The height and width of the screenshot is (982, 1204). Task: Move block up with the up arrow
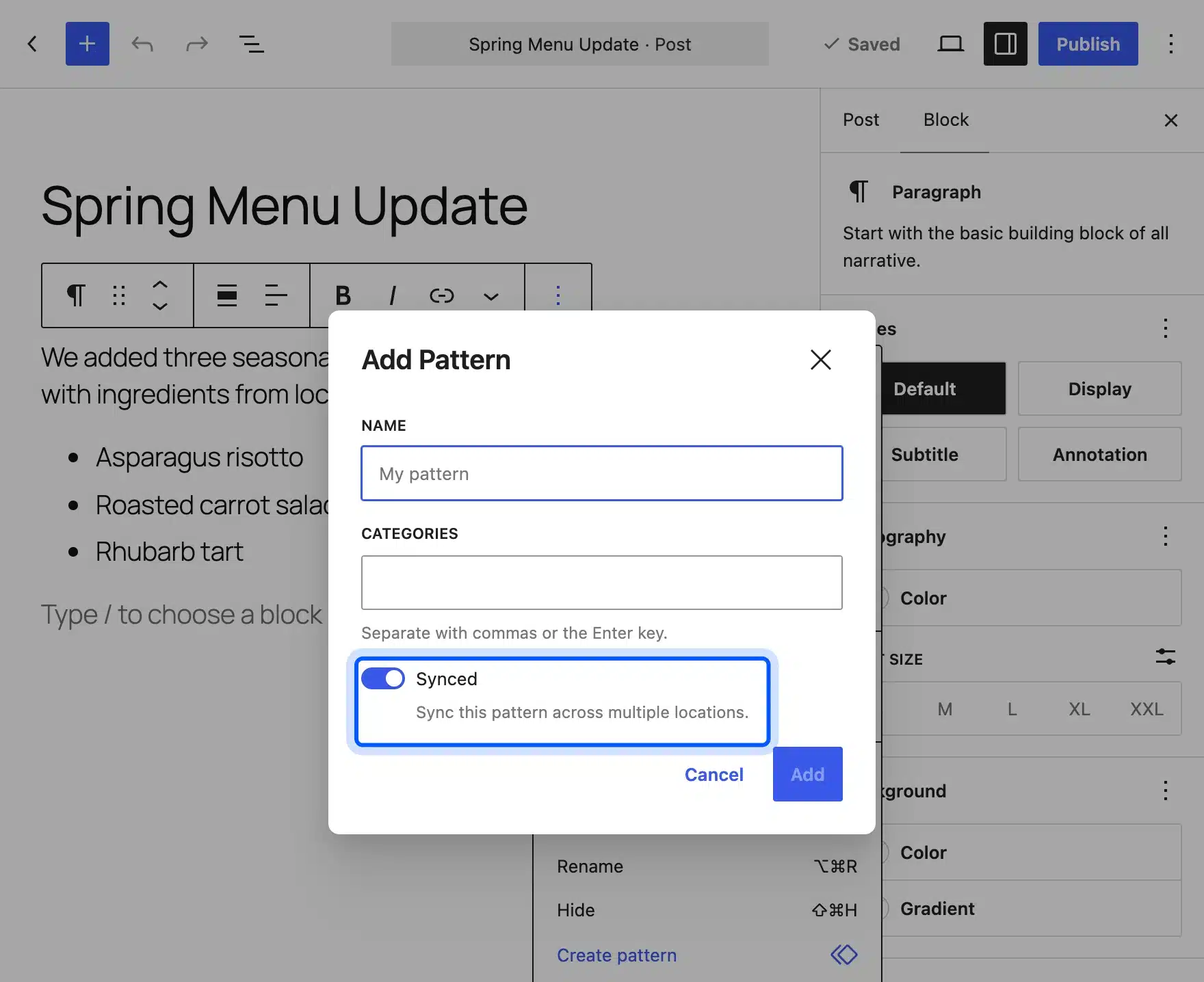click(160, 284)
